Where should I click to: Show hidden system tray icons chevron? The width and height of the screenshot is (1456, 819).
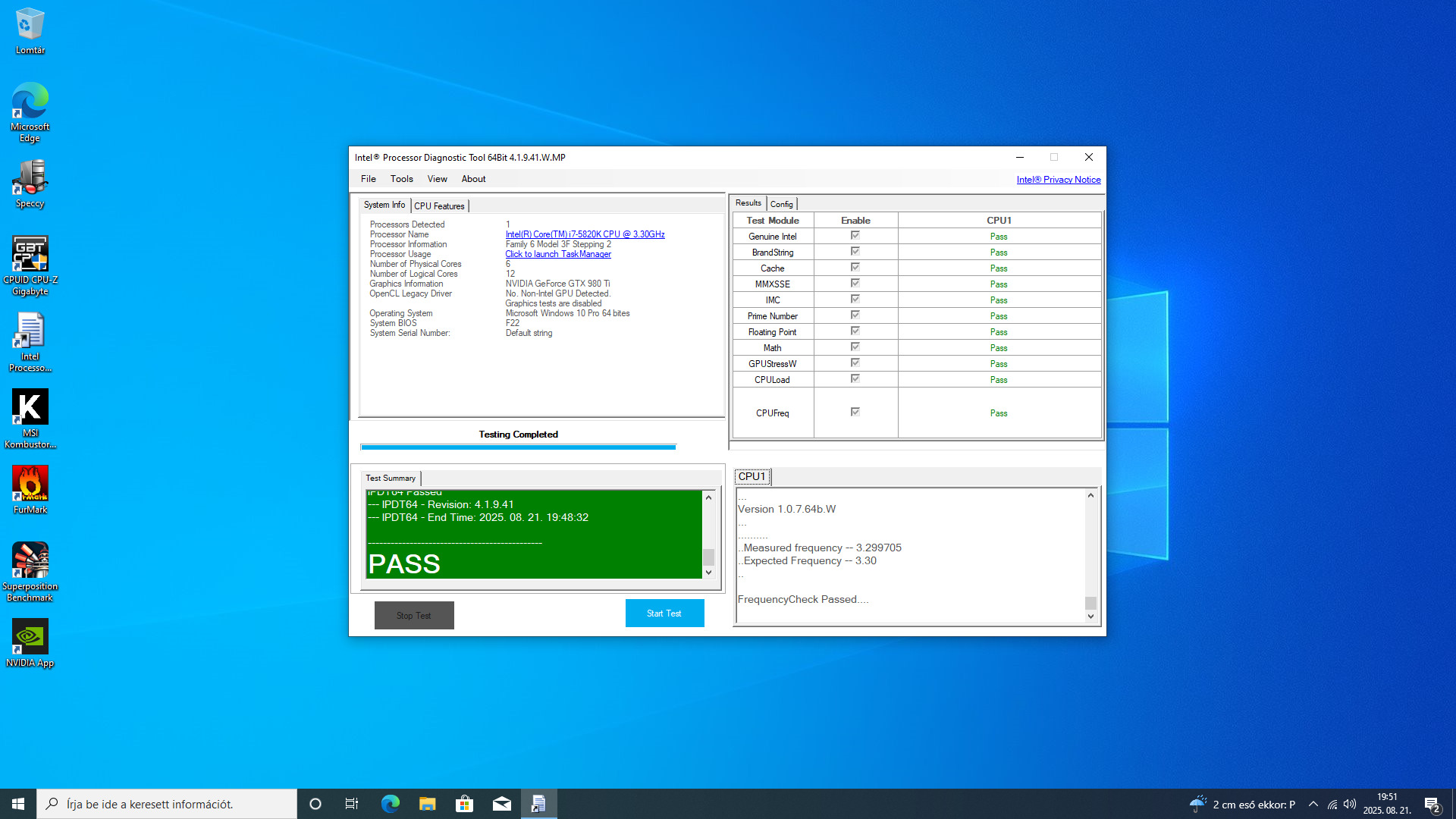pos(1313,804)
